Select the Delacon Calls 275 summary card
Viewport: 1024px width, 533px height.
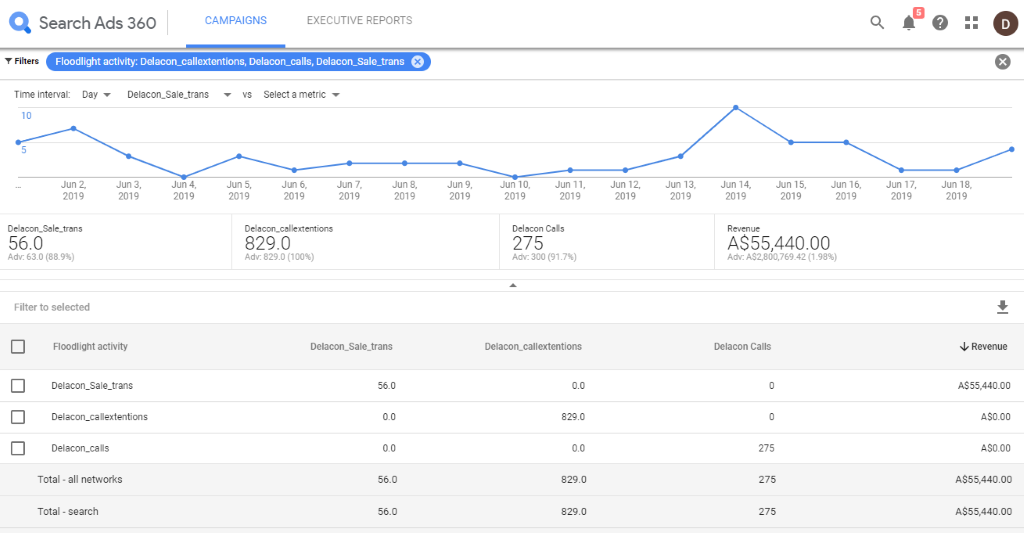click(607, 242)
